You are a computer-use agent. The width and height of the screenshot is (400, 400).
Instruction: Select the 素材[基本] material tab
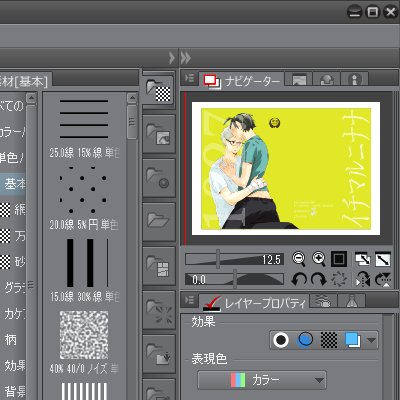pos(25,81)
